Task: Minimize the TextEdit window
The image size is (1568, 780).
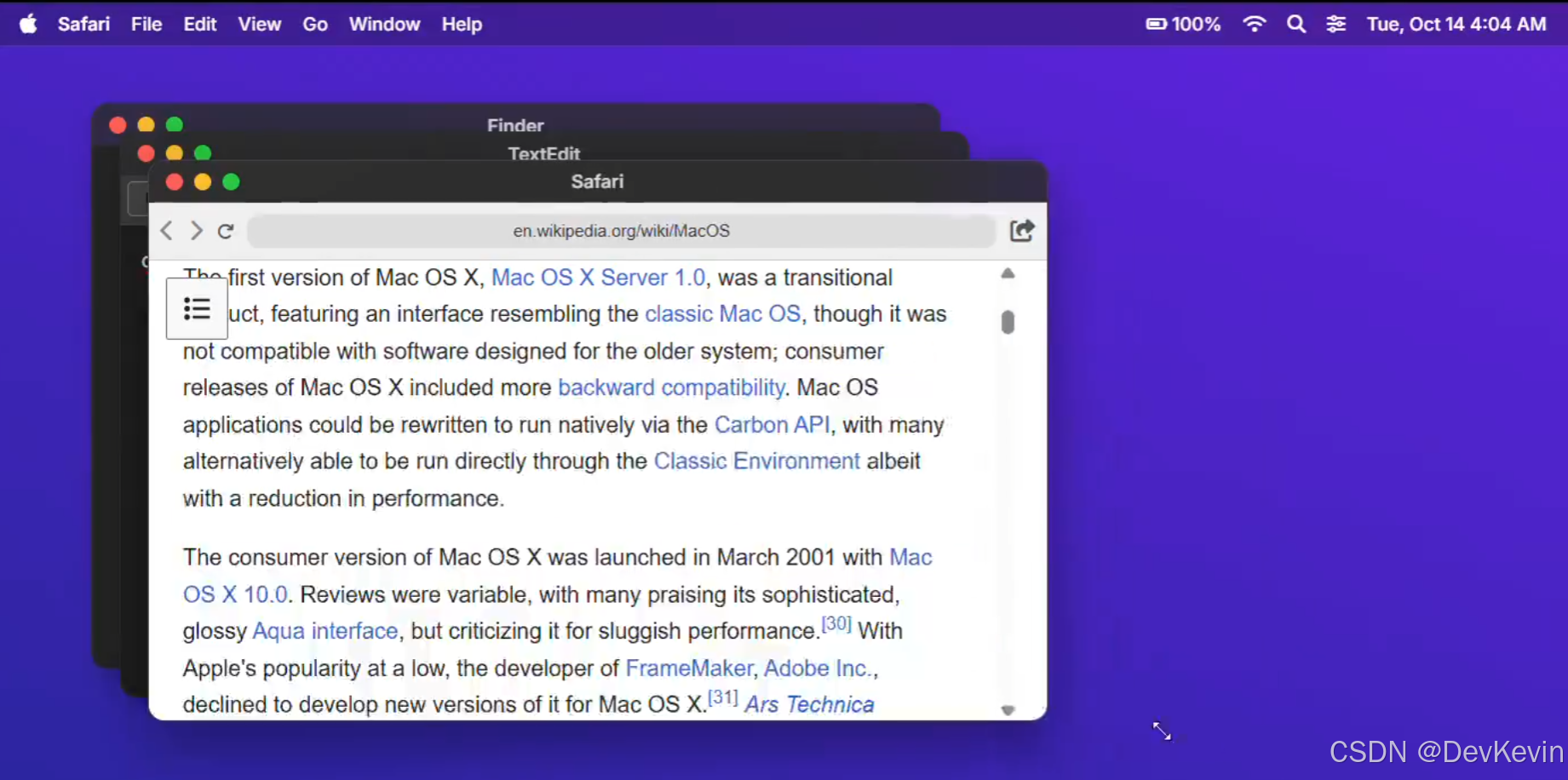Action: pos(174,153)
